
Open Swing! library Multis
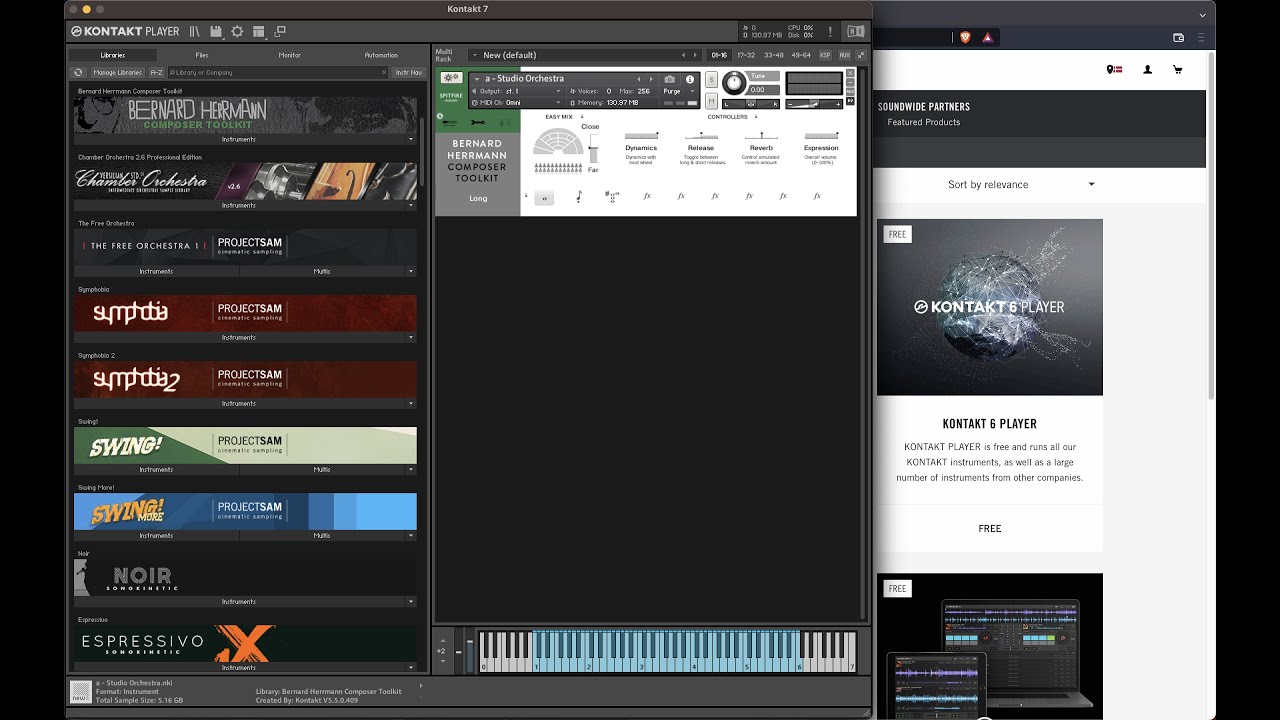[322, 469]
